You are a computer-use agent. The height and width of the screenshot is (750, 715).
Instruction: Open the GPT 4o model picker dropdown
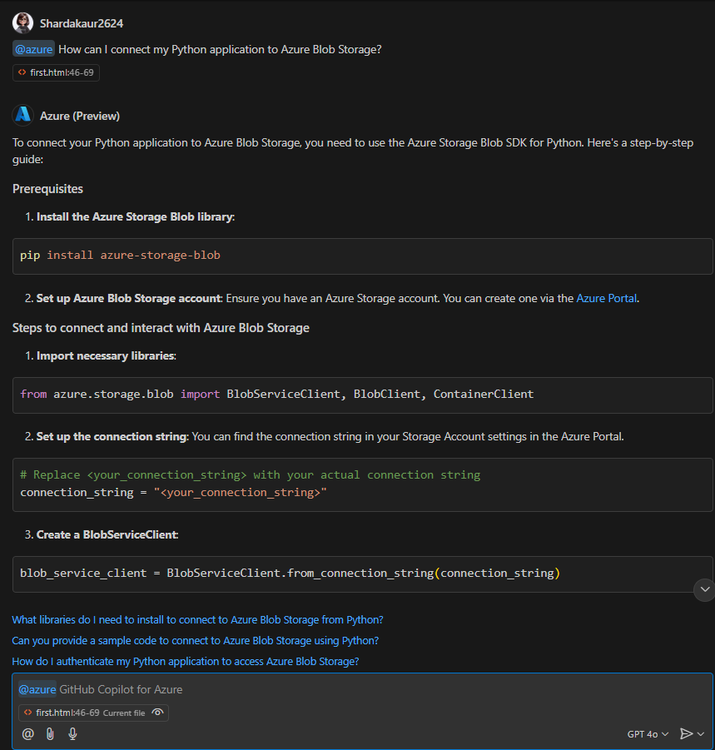click(x=648, y=734)
